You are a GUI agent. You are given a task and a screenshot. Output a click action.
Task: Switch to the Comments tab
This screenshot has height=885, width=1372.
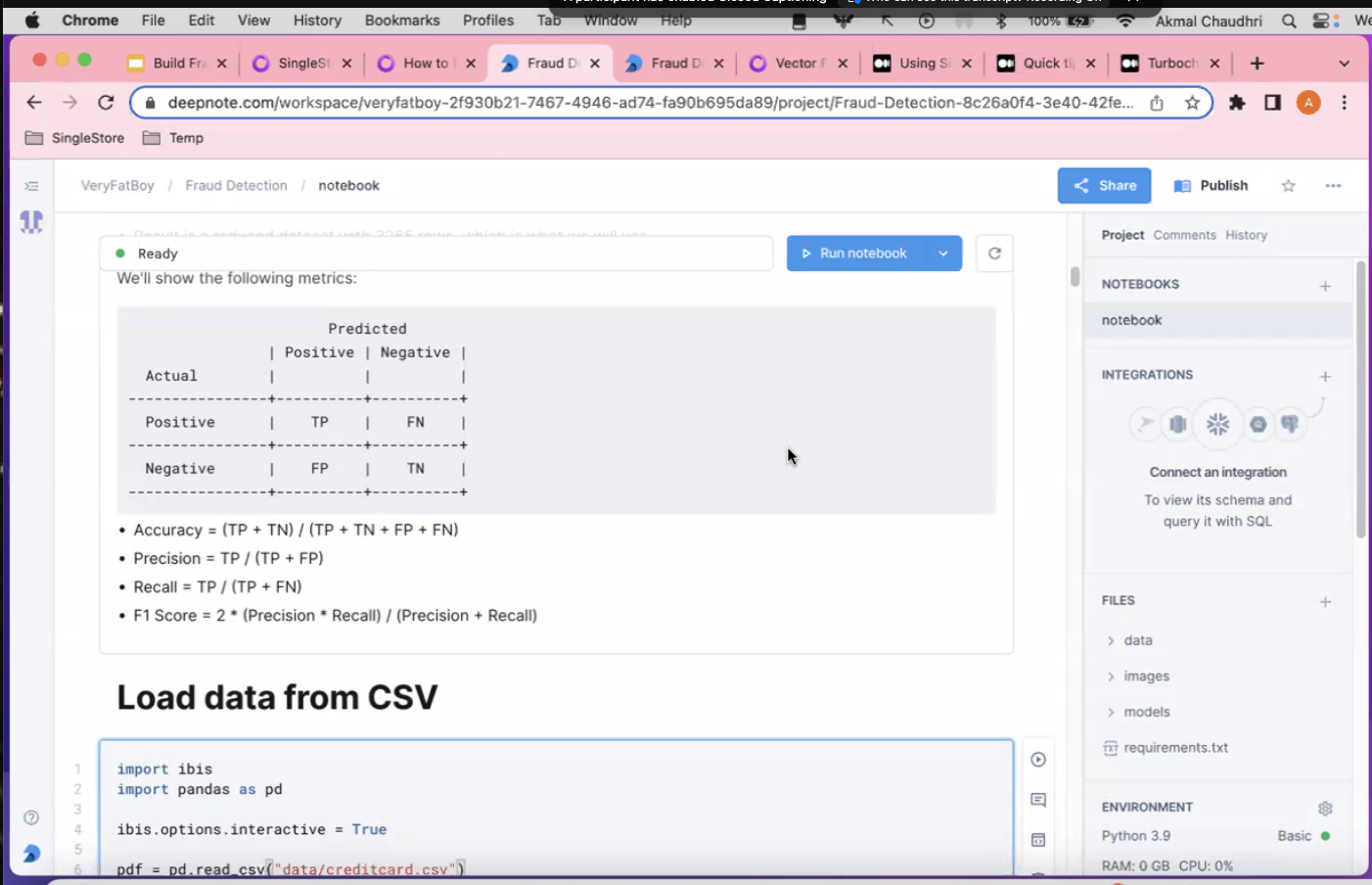(x=1184, y=235)
